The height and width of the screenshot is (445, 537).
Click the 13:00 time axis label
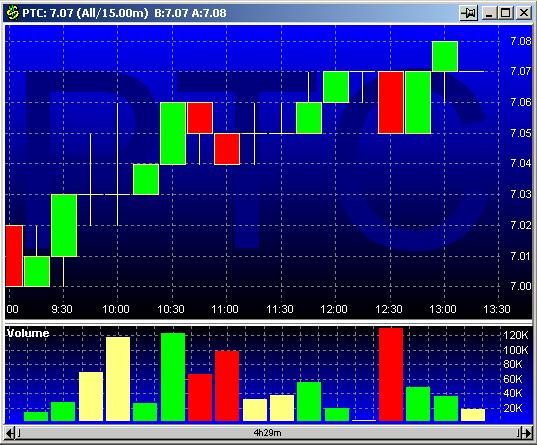(x=443, y=309)
